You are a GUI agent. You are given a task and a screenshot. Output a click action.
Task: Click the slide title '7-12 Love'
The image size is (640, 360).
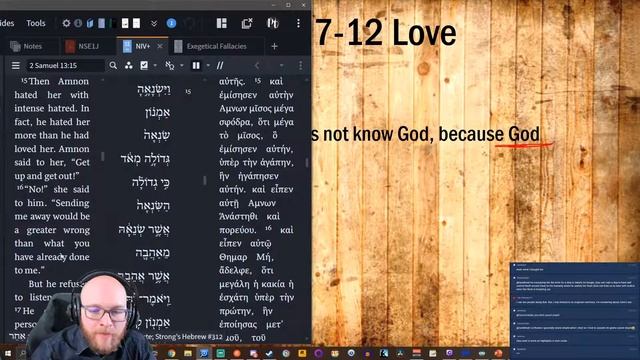[386, 33]
